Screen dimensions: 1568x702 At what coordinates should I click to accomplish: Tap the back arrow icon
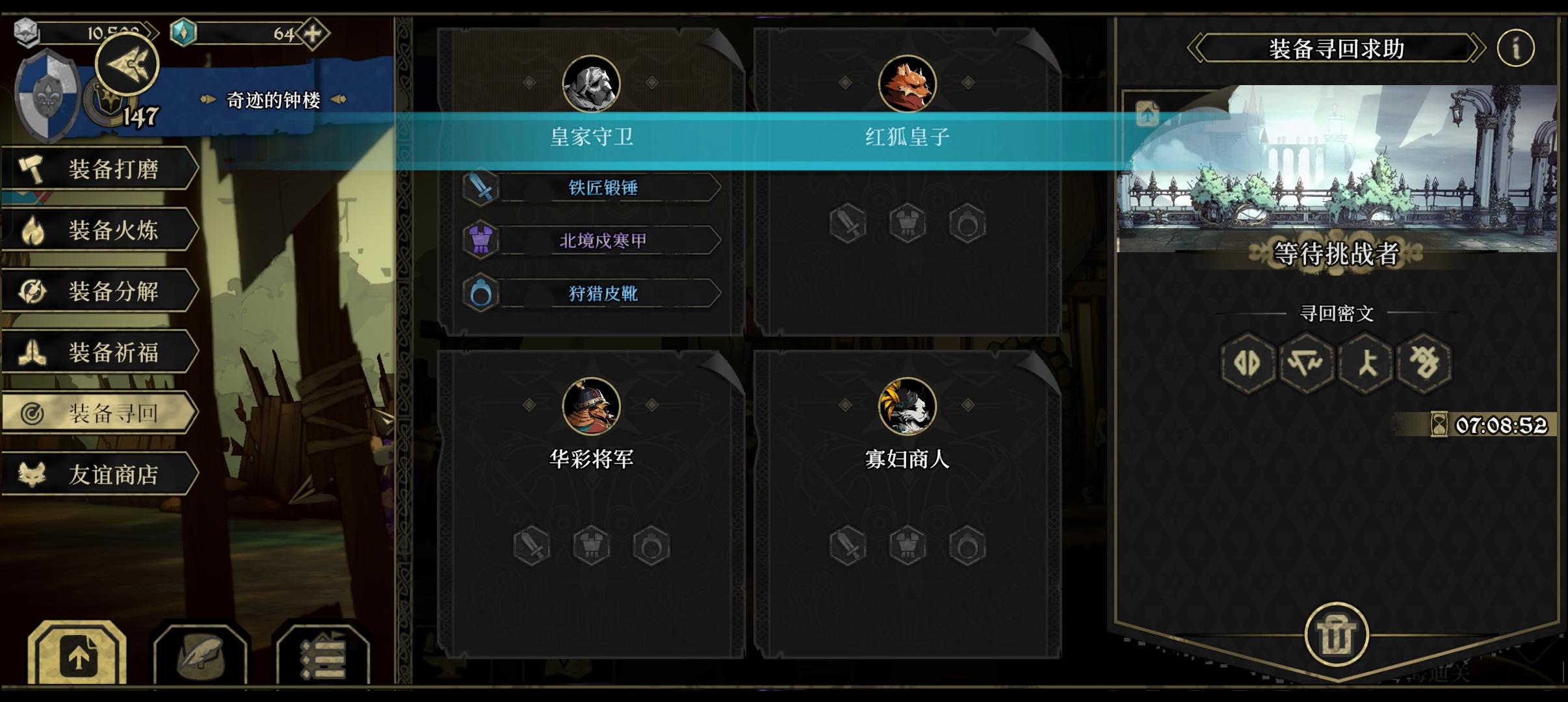[x=127, y=64]
